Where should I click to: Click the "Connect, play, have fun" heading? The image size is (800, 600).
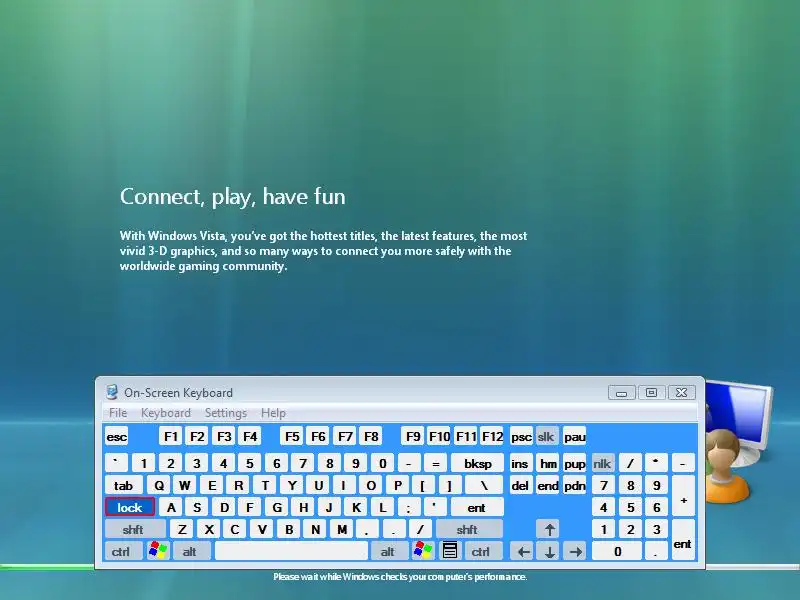click(x=233, y=197)
